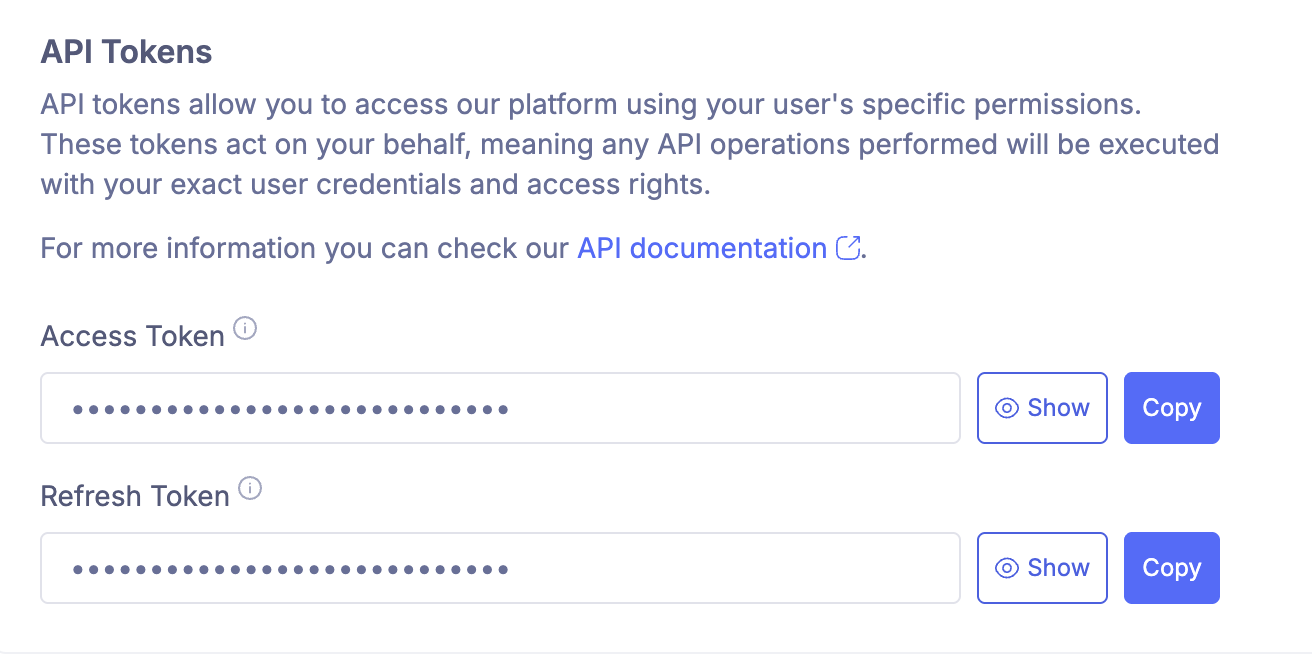The height and width of the screenshot is (664, 1312).
Task: Copy the Refresh Token
Action: coord(1171,567)
